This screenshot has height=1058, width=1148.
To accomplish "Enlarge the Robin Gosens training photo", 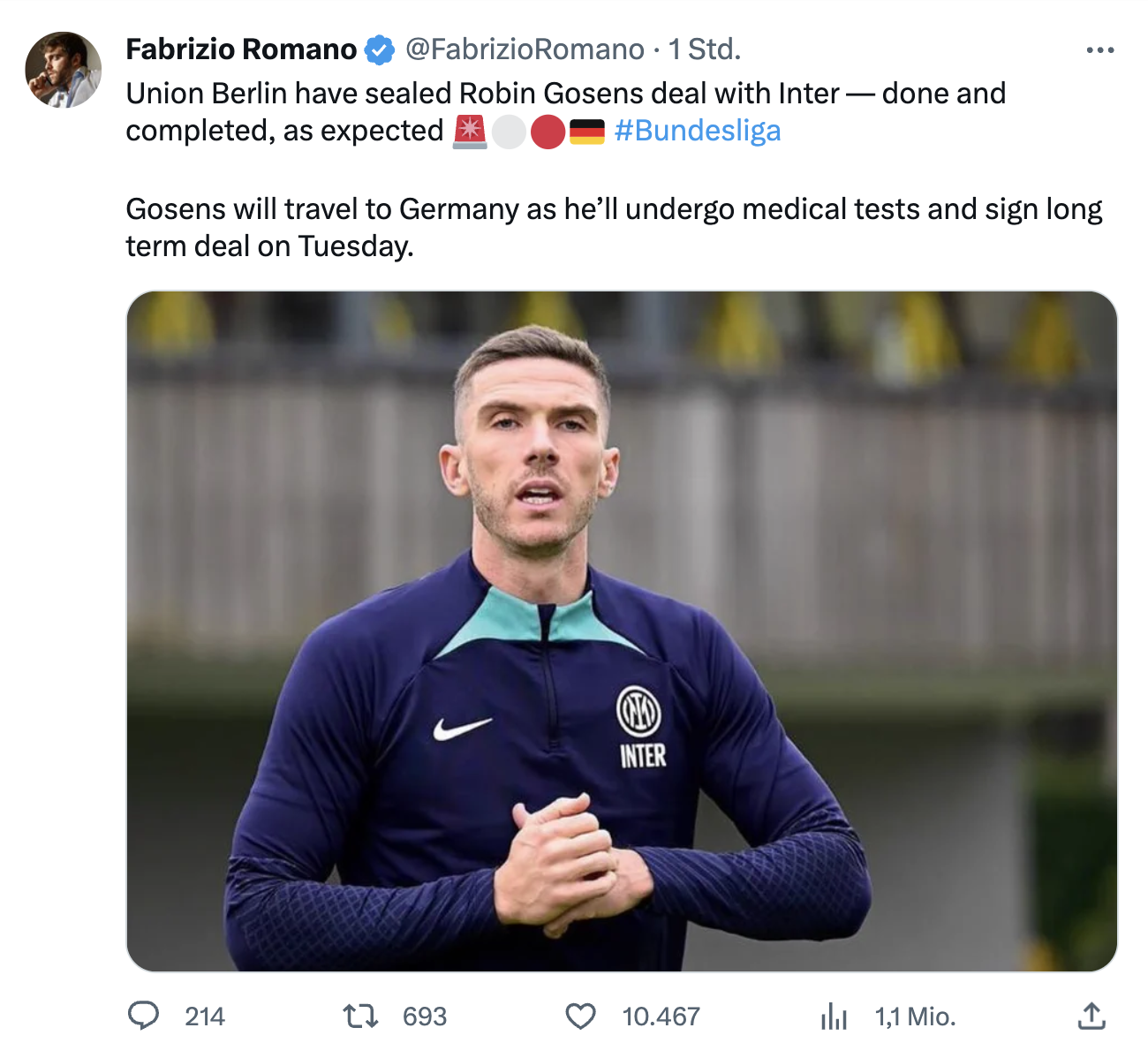I will click(x=622, y=631).
